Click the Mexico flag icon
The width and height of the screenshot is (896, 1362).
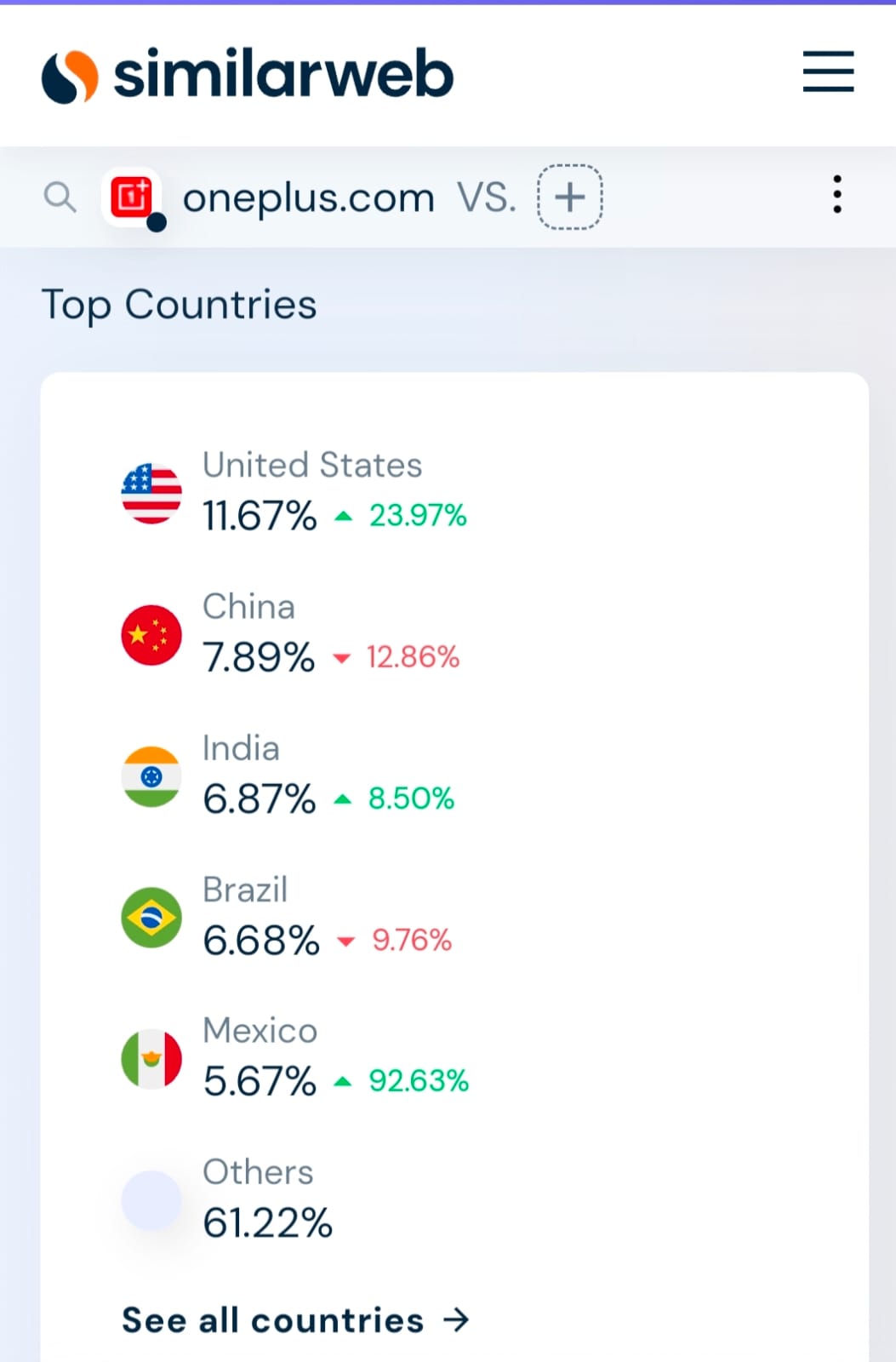(151, 1059)
